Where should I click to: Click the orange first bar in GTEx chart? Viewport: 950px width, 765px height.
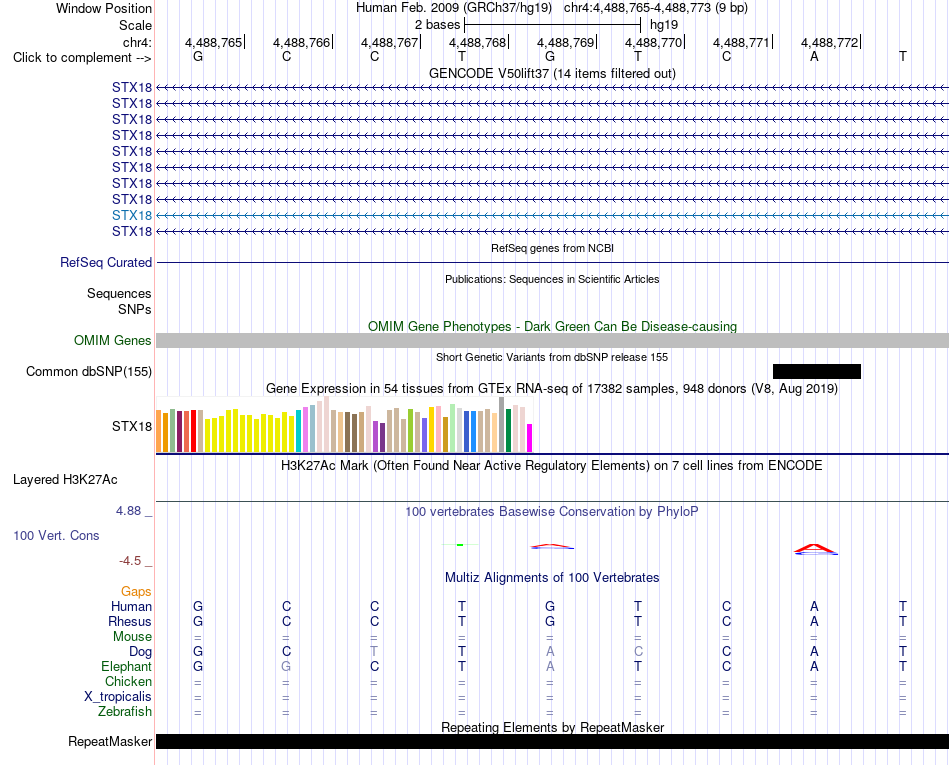159,431
